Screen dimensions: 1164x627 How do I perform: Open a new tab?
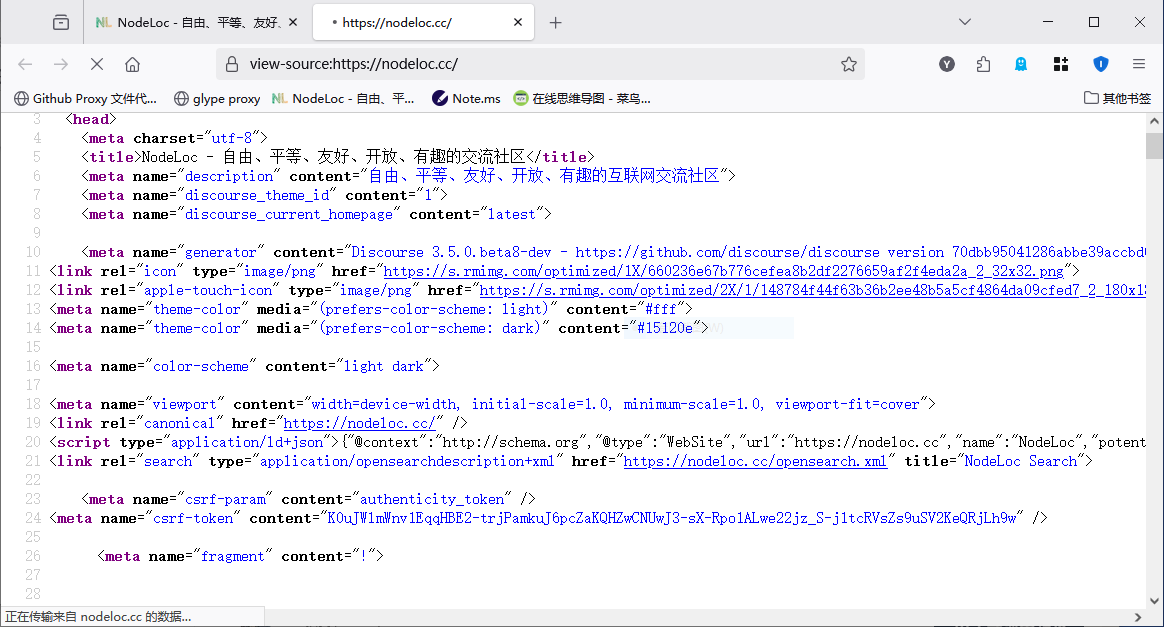pos(555,23)
